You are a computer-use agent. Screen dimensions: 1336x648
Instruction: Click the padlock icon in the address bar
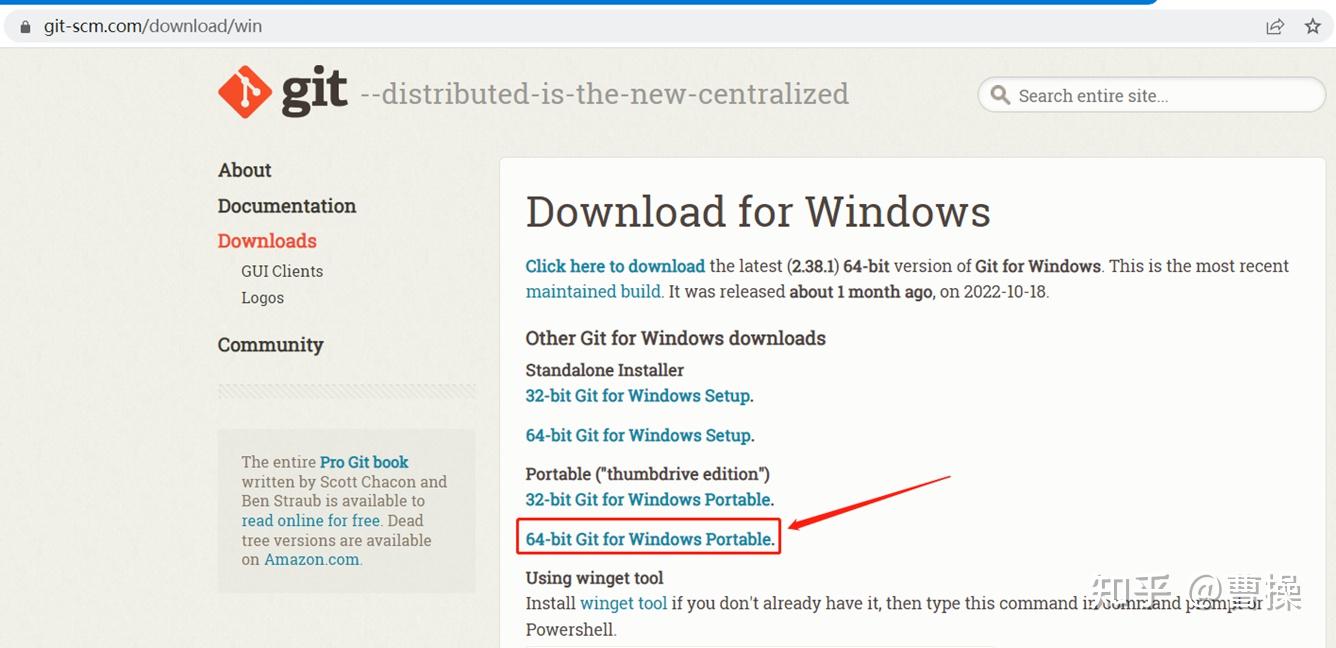click(24, 26)
